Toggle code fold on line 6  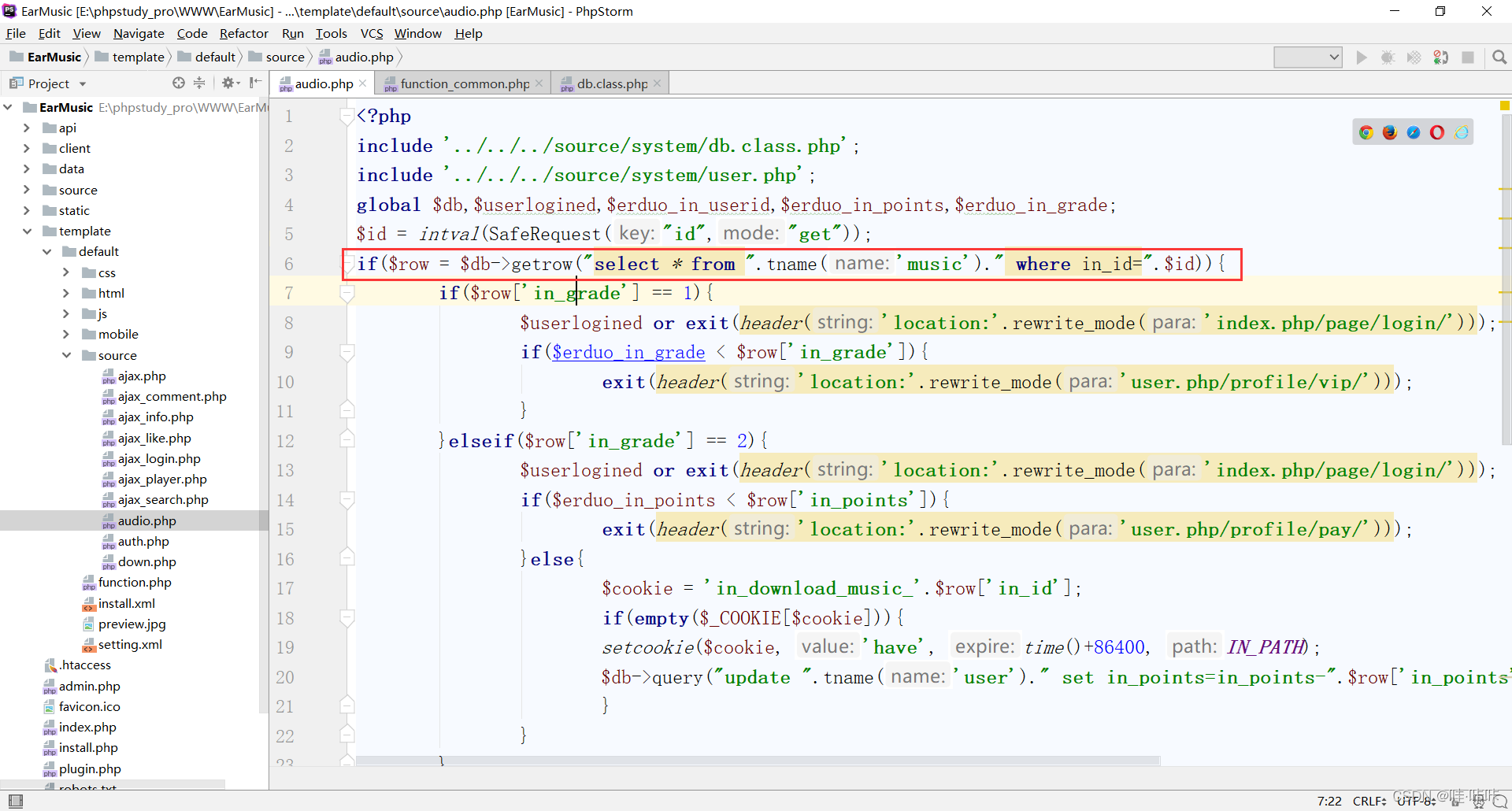click(x=346, y=264)
